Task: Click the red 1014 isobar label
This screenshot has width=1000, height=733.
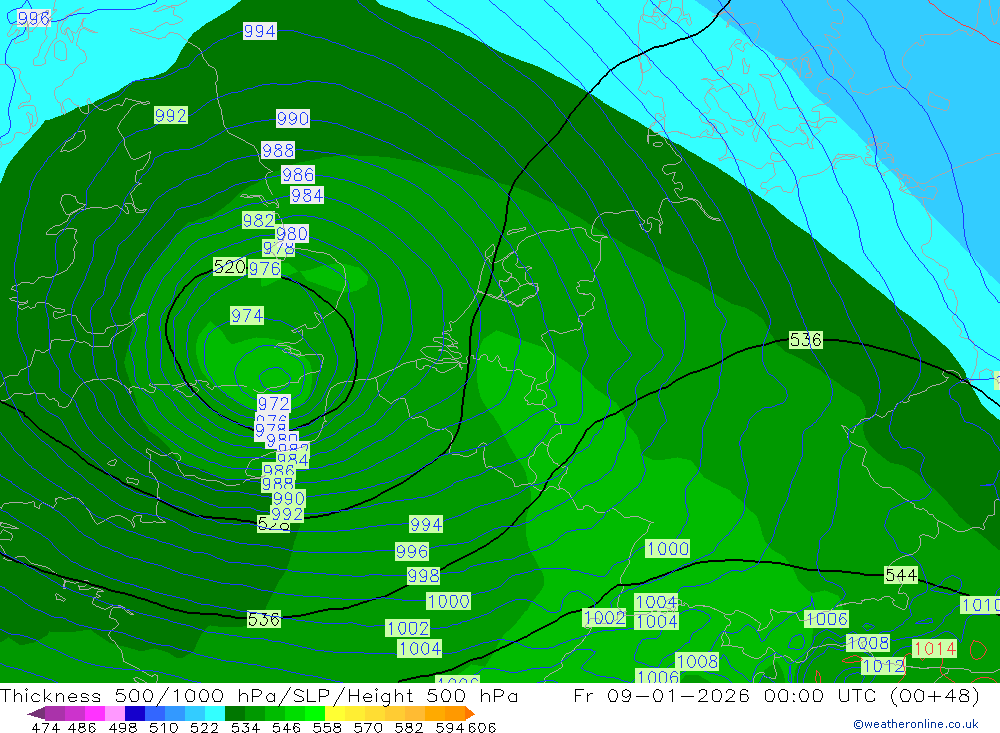Action: [x=934, y=649]
